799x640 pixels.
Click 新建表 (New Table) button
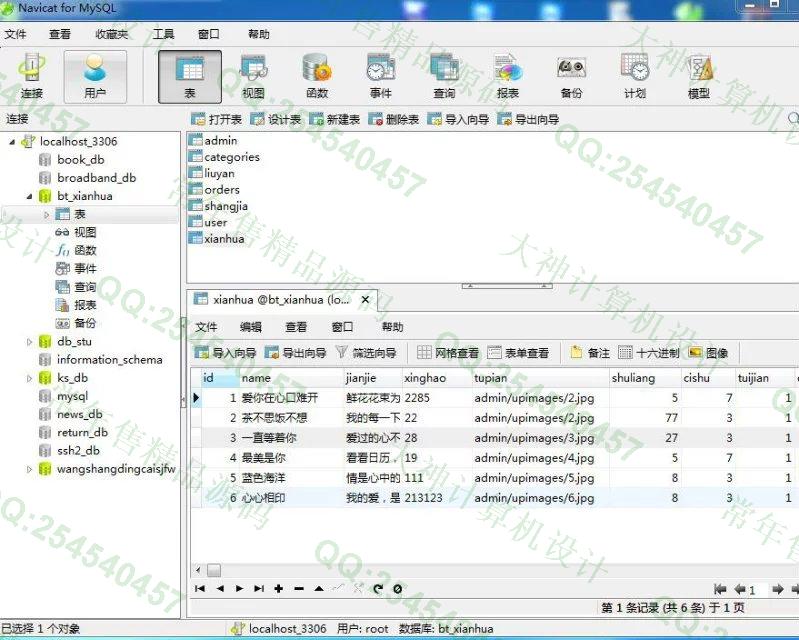tap(335, 119)
